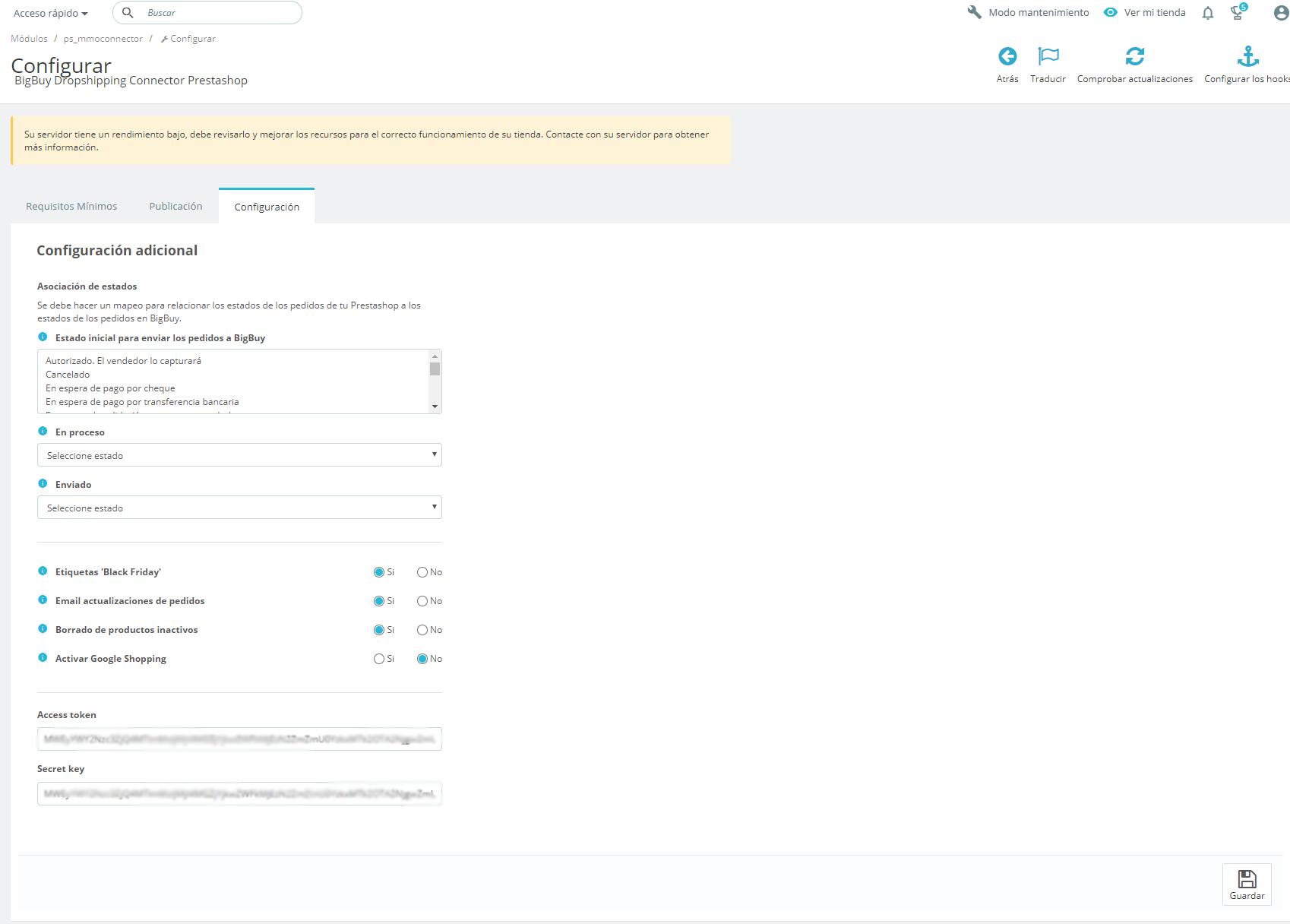Click info icon beside Etiquetas 'Black Friday'
Viewport: 1290px width, 924px height.
[43, 571]
